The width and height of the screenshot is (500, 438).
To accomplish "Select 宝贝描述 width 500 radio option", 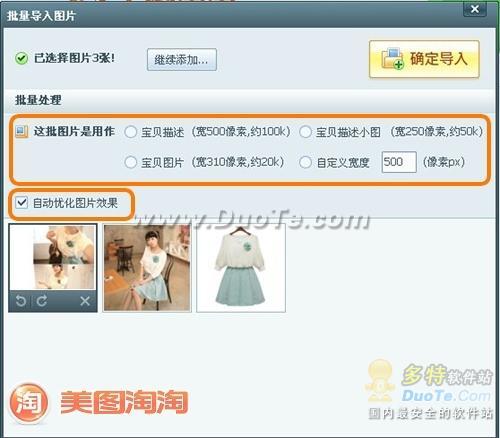I will pos(130,132).
